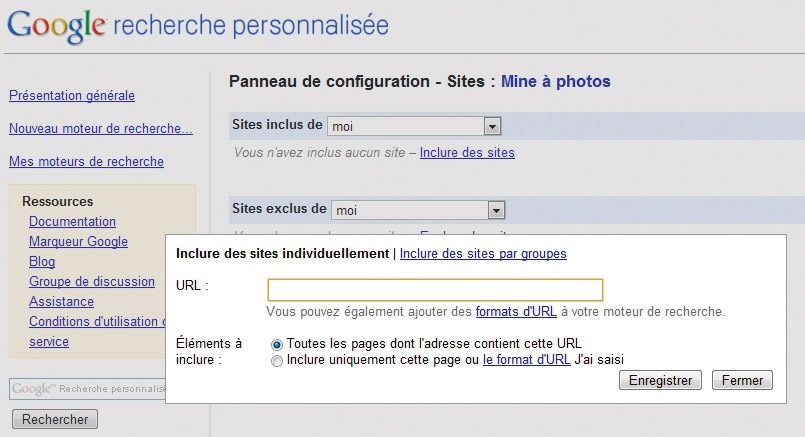This screenshot has height=437, width=805.
Task: Open the 'Présentation générale' page
Action: [72, 96]
